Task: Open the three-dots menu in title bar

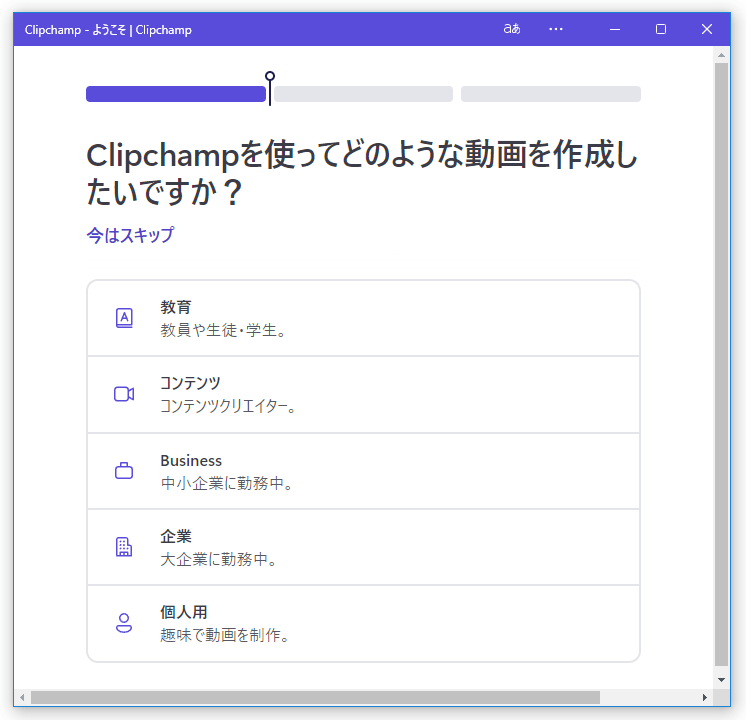Action: (556, 29)
